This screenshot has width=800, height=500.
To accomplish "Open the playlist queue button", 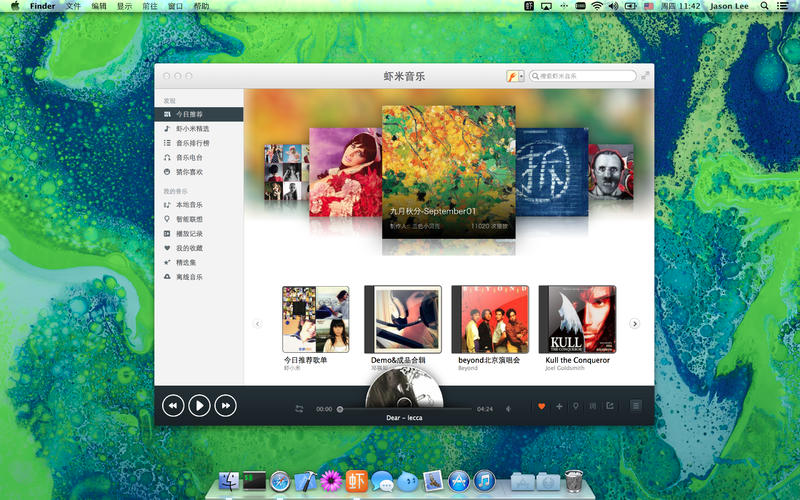I will (636, 406).
